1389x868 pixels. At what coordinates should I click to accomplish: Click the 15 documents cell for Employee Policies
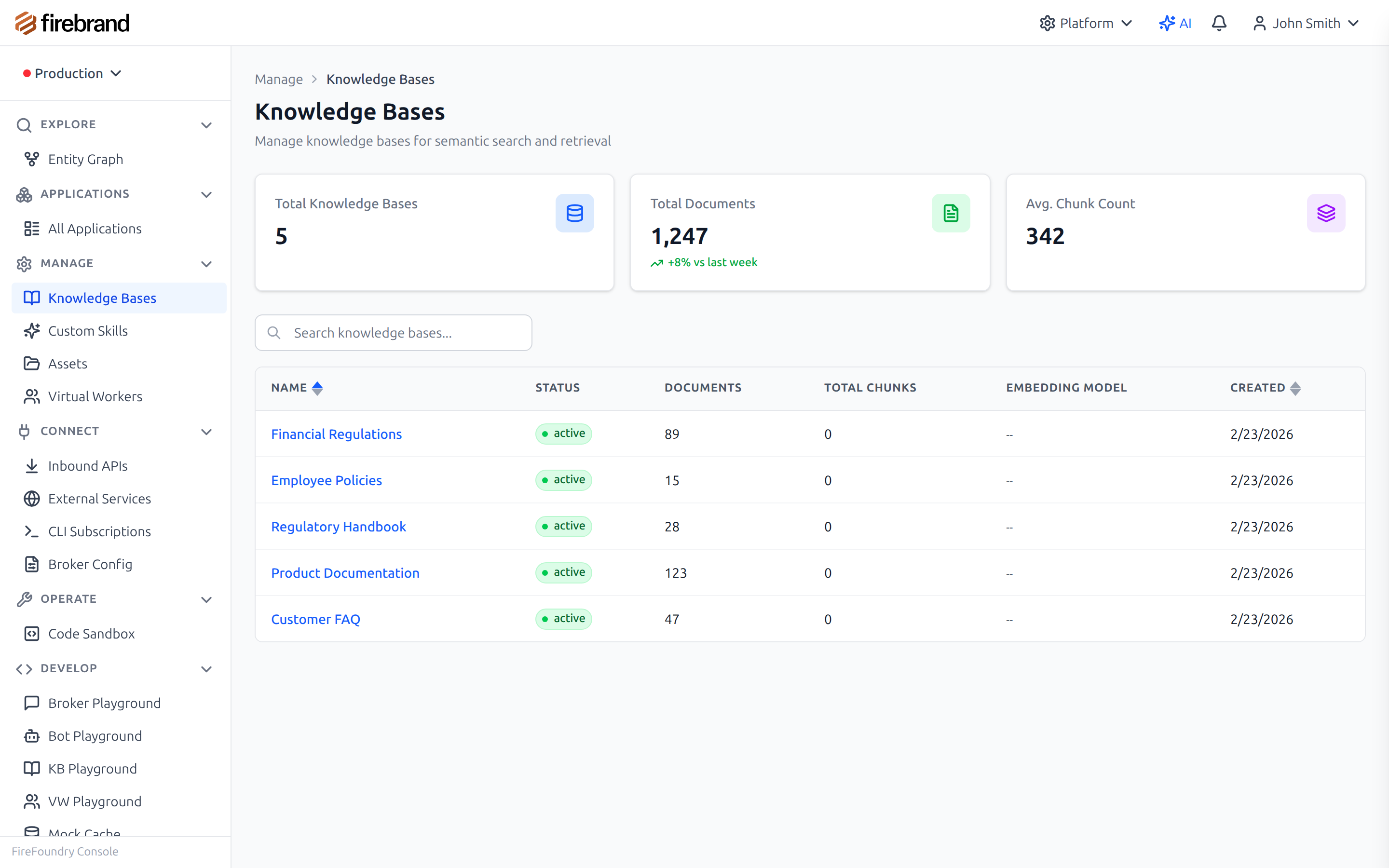tap(671, 480)
